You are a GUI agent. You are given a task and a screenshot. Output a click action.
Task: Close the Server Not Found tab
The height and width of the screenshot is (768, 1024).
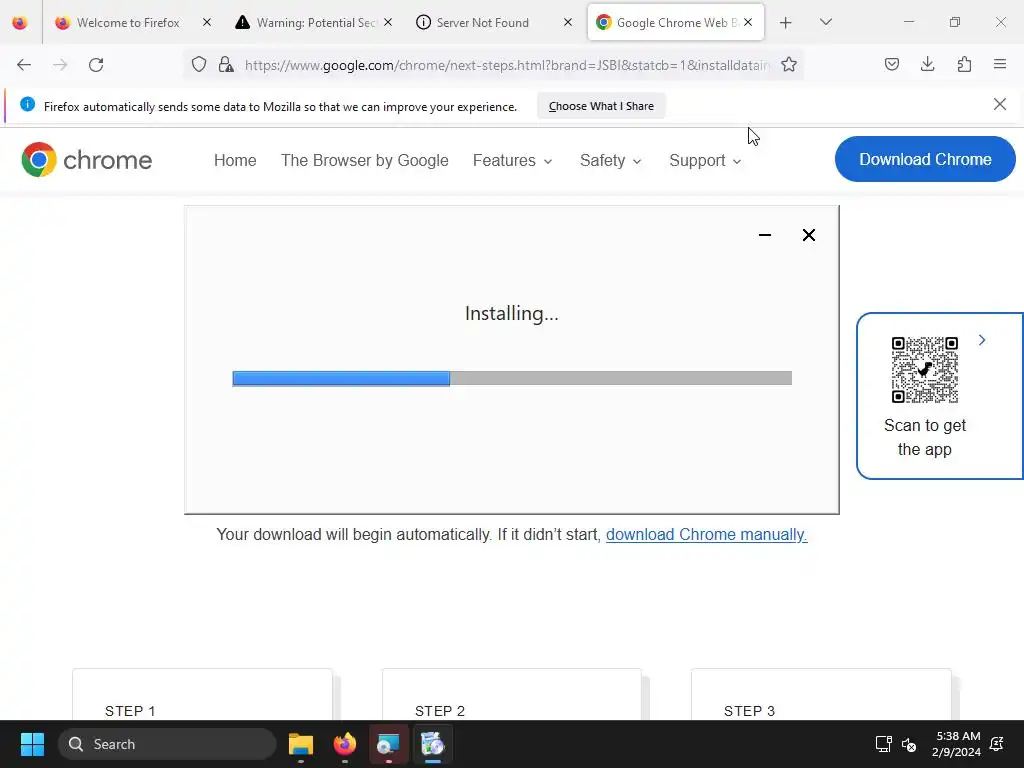(x=568, y=22)
